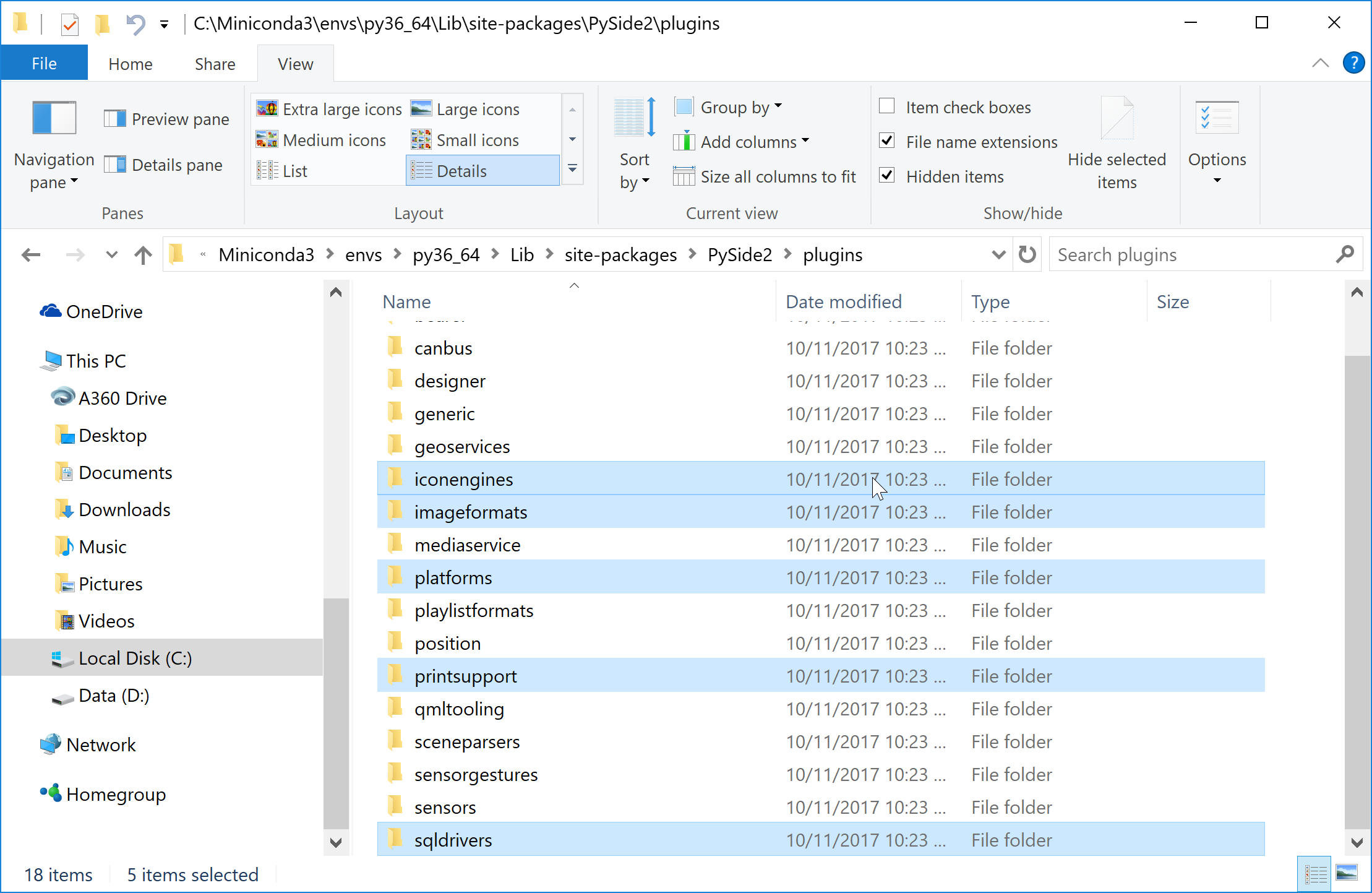The height and width of the screenshot is (893, 1372).
Task: Select the platforms folder
Action: click(821, 577)
